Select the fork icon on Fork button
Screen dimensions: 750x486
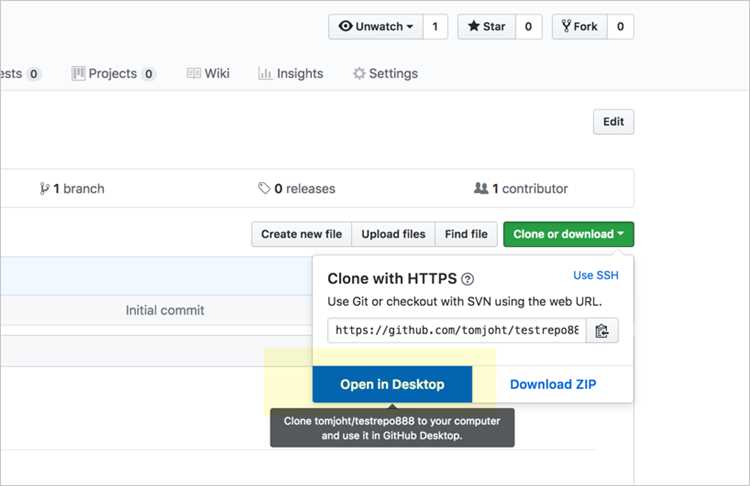coord(566,26)
